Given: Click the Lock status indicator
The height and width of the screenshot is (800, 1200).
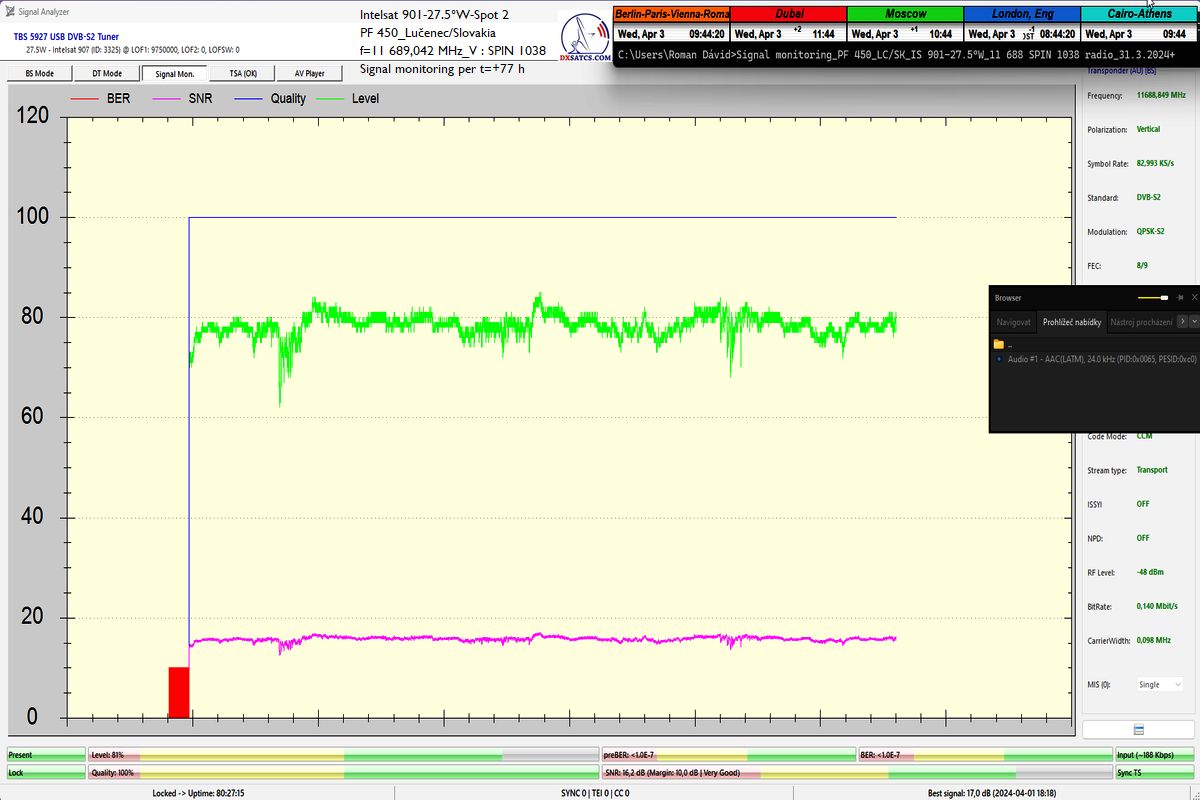Looking at the screenshot, I should (x=45, y=772).
